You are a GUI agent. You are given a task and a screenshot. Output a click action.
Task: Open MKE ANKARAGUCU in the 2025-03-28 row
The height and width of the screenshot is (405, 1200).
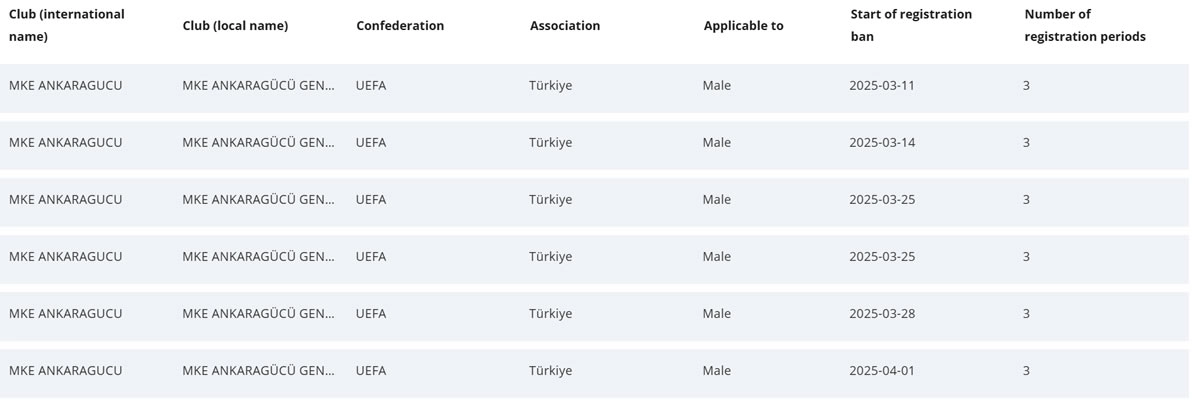66,314
